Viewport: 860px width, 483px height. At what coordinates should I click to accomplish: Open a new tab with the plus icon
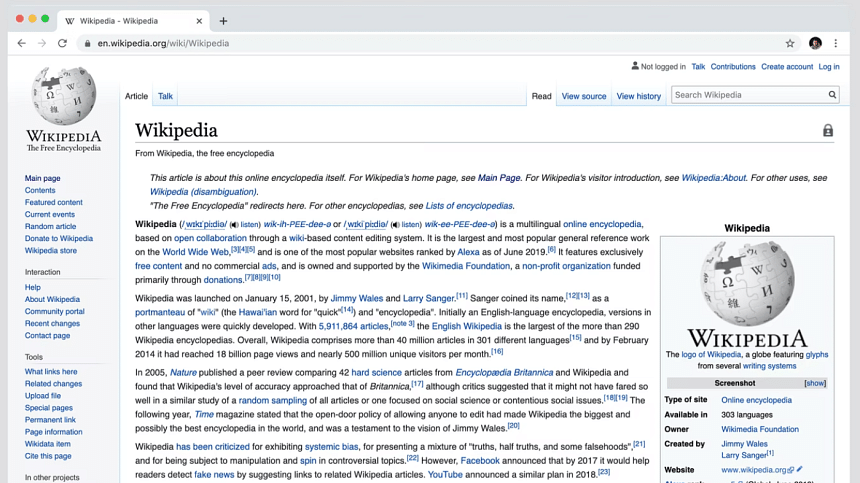(x=223, y=21)
